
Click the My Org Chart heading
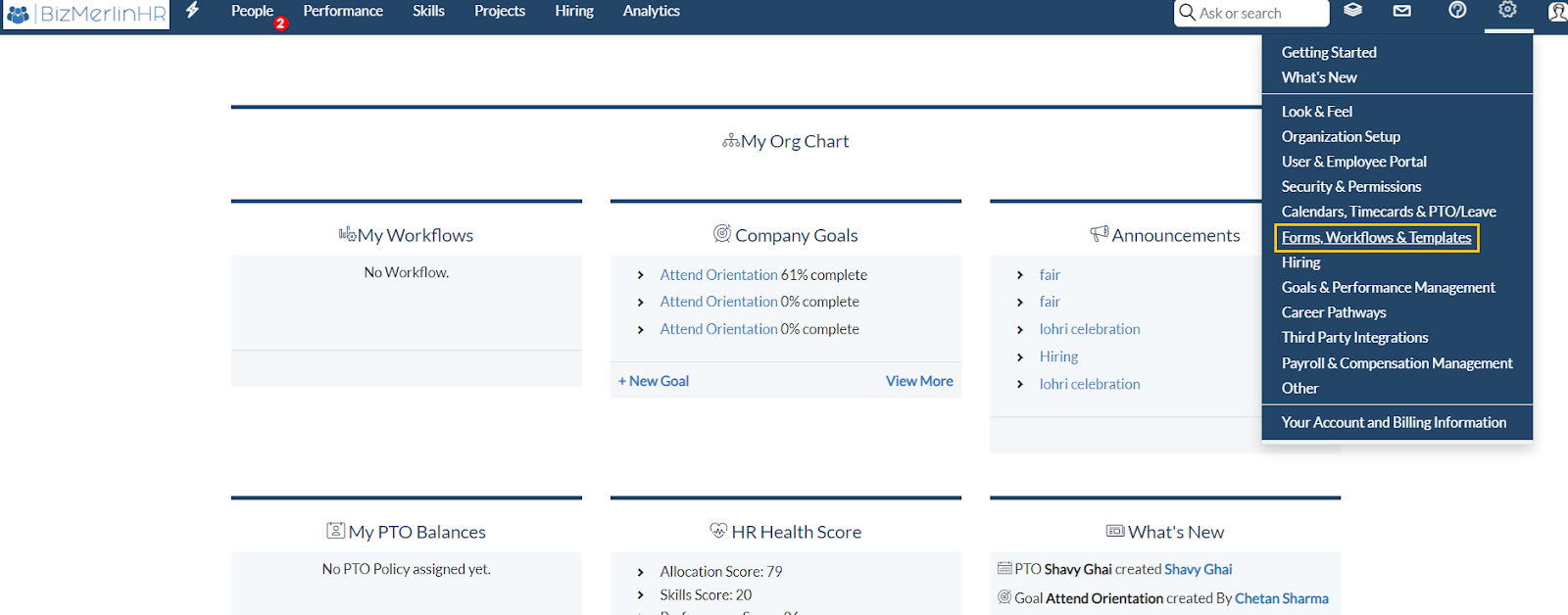coord(795,141)
